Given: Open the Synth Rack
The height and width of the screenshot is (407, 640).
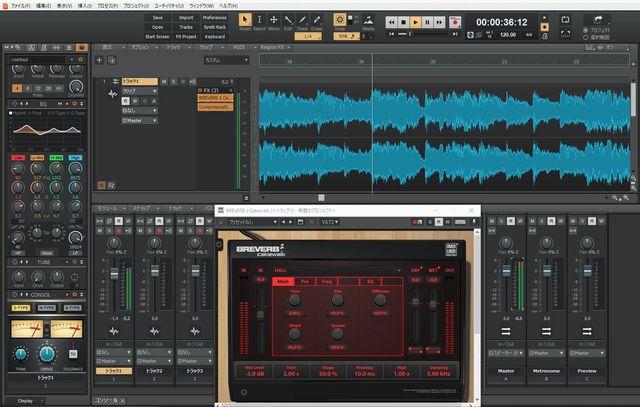Looking at the screenshot, I should coord(215,27).
